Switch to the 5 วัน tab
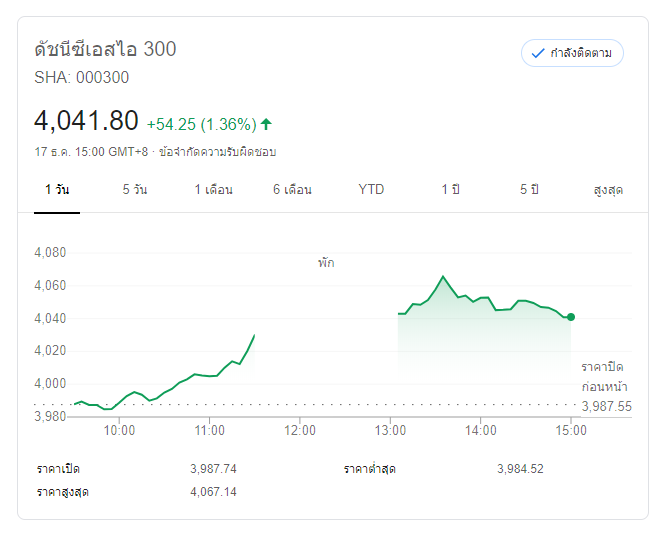Screen dimensions: 666x533 [135, 189]
